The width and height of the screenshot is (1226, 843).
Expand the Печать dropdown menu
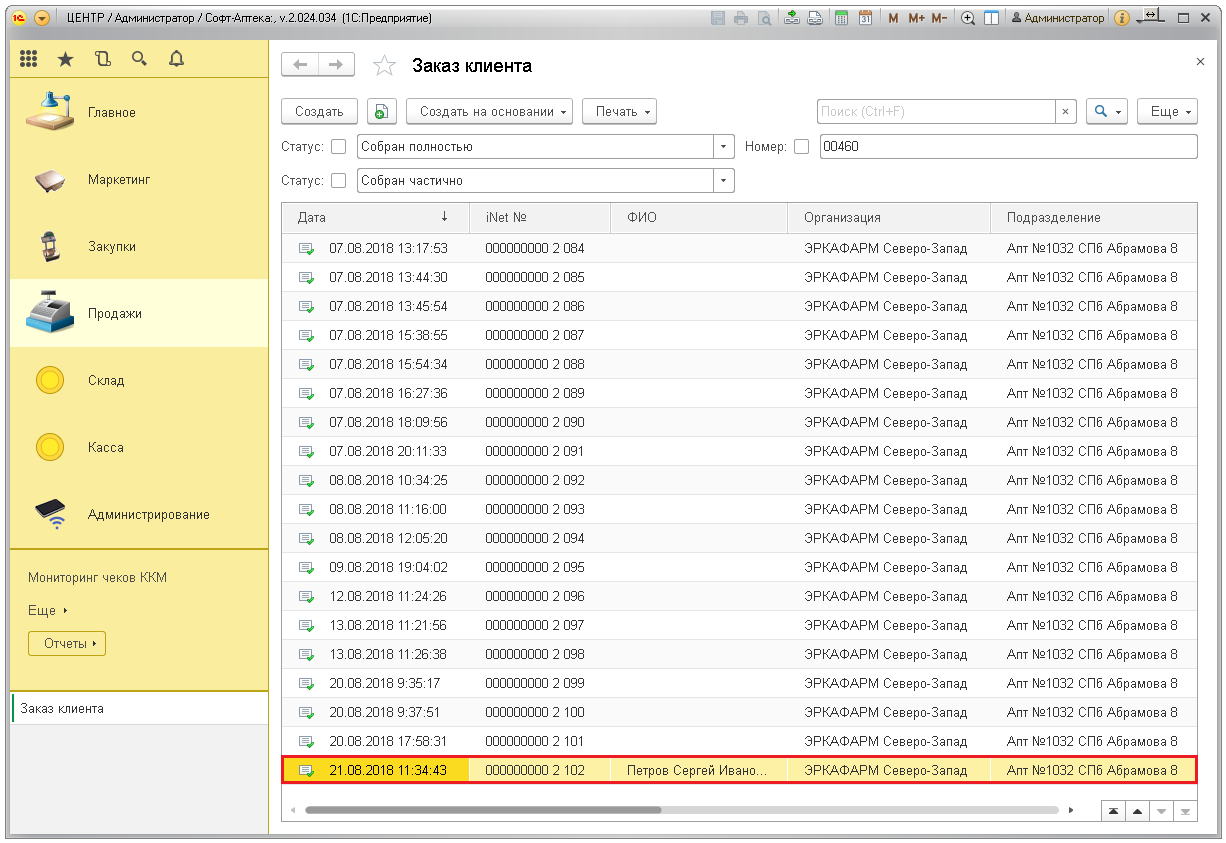tap(619, 112)
